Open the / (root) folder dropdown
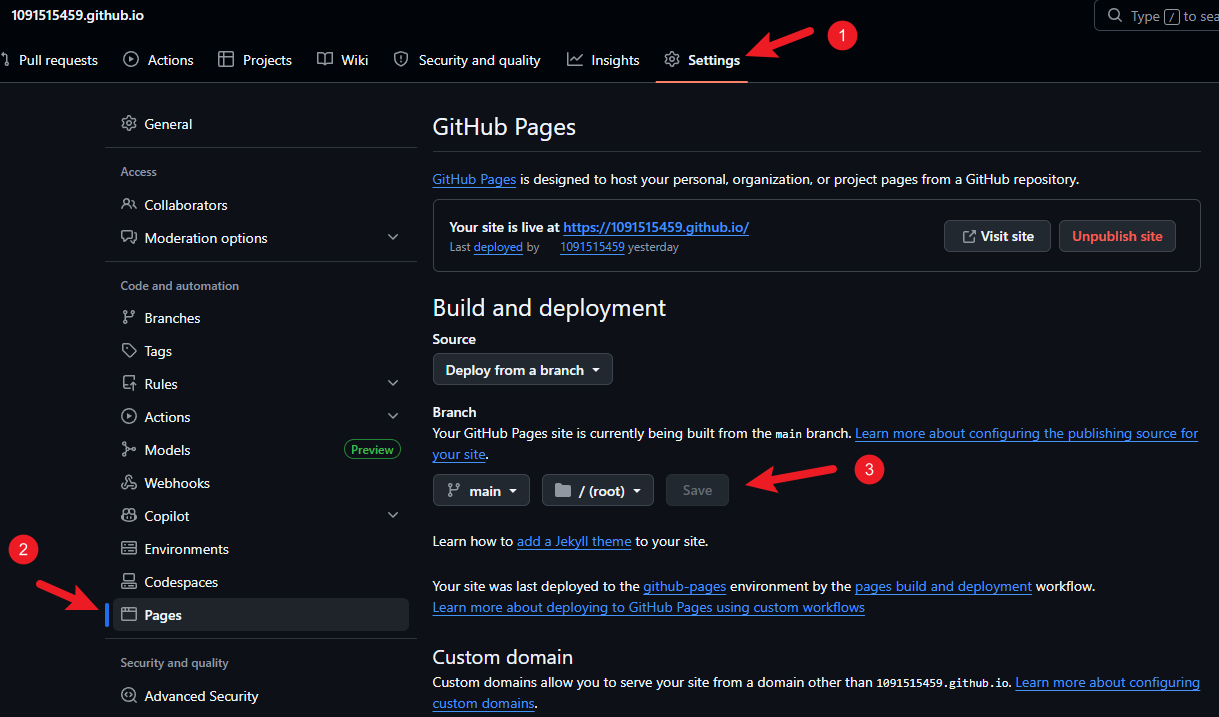The width and height of the screenshot is (1219, 717). pos(598,490)
